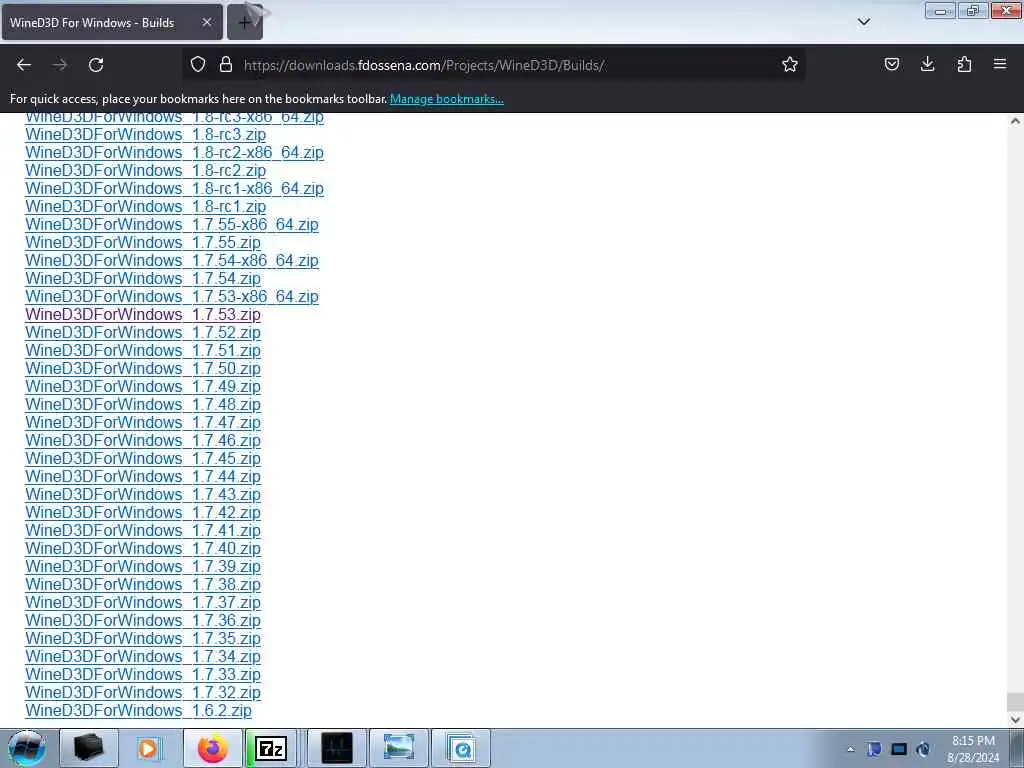Click the site security padlock icon
This screenshot has width=1024, height=768.
[x=226, y=65]
